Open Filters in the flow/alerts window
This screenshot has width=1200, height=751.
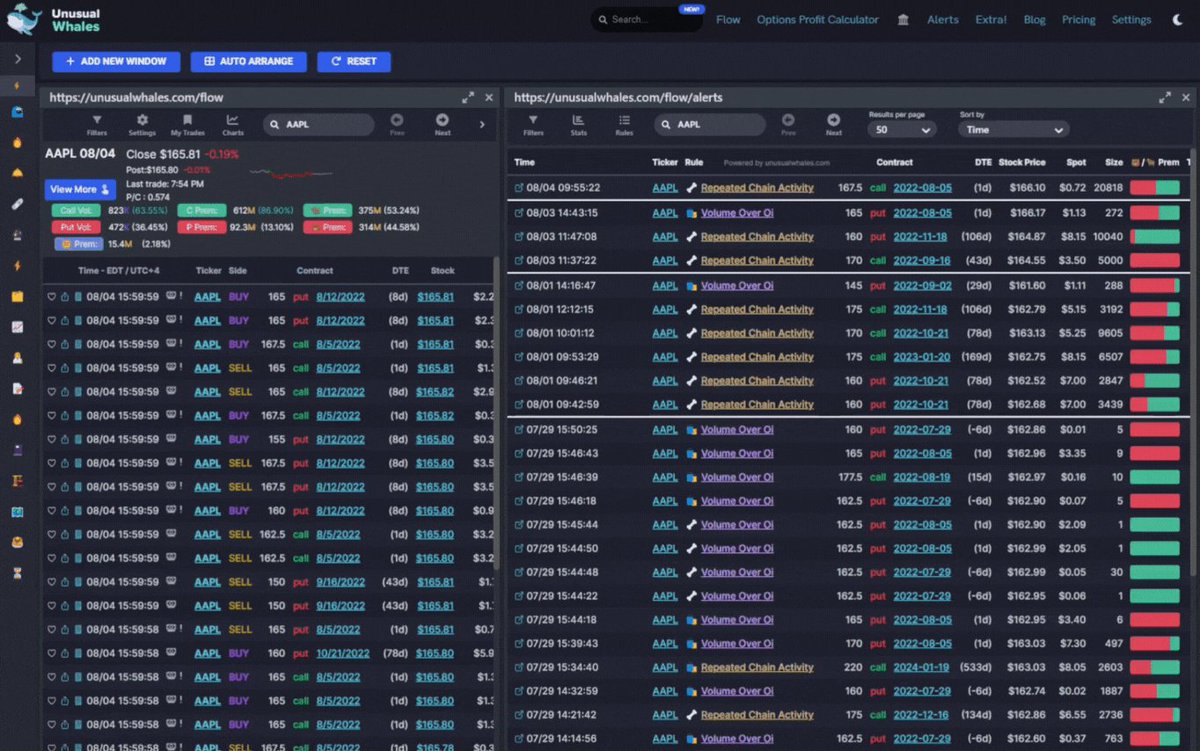534,124
